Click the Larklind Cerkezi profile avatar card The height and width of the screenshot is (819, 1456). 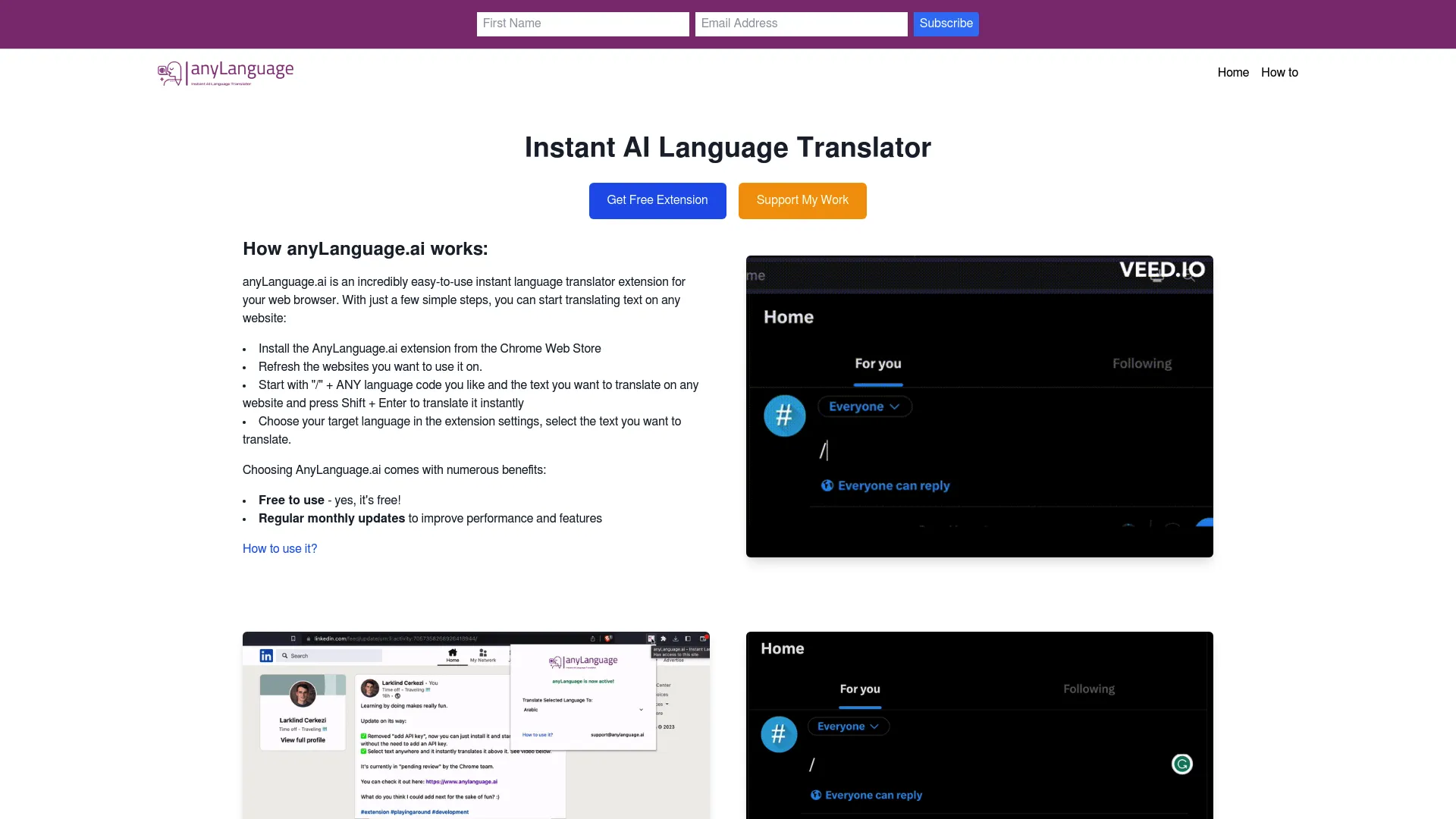[303, 712]
